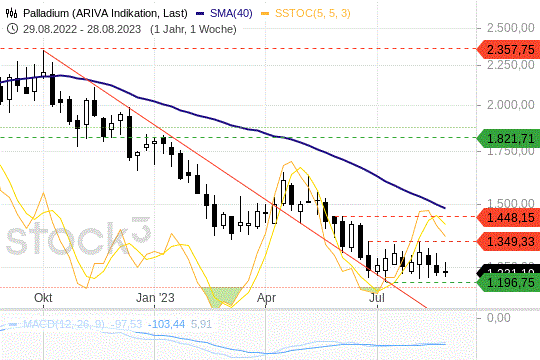Click the last candlestick on the chart
Screen dimensions: 540x360
(x=446, y=270)
